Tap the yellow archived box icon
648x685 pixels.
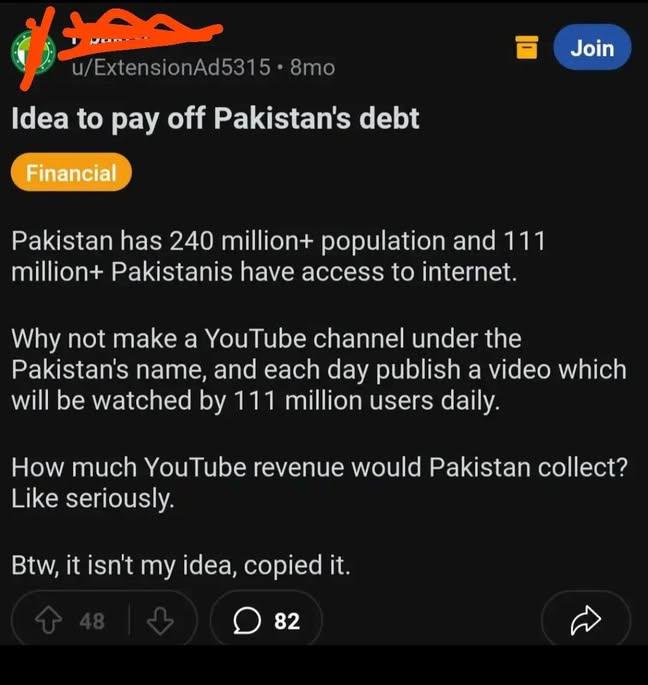pyautogui.click(x=527, y=47)
